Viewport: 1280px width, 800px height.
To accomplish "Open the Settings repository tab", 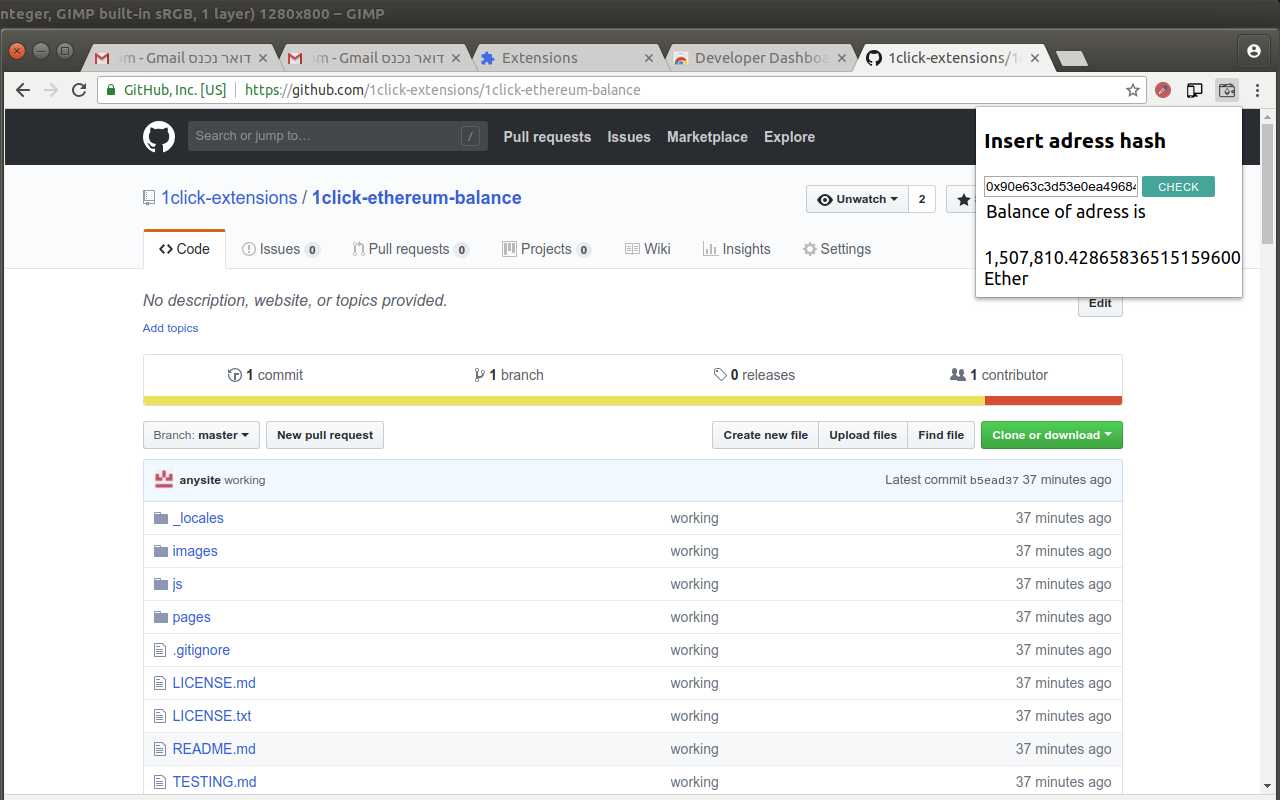I will click(x=836, y=249).
